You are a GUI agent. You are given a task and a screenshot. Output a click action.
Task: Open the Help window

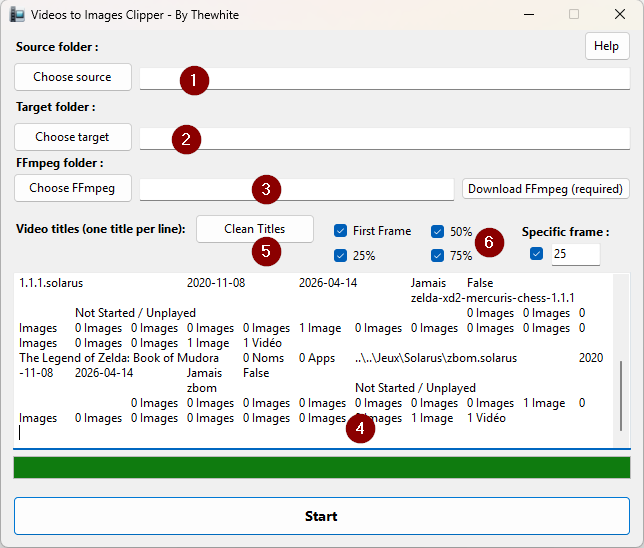tap(606, 46)
